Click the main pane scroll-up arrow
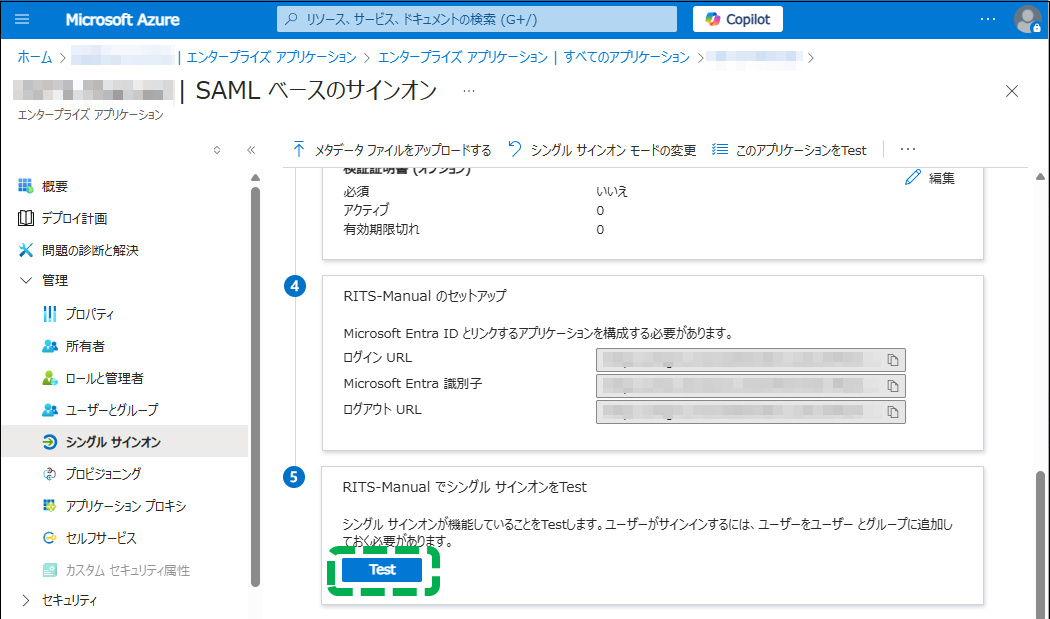 point(1040,177)
